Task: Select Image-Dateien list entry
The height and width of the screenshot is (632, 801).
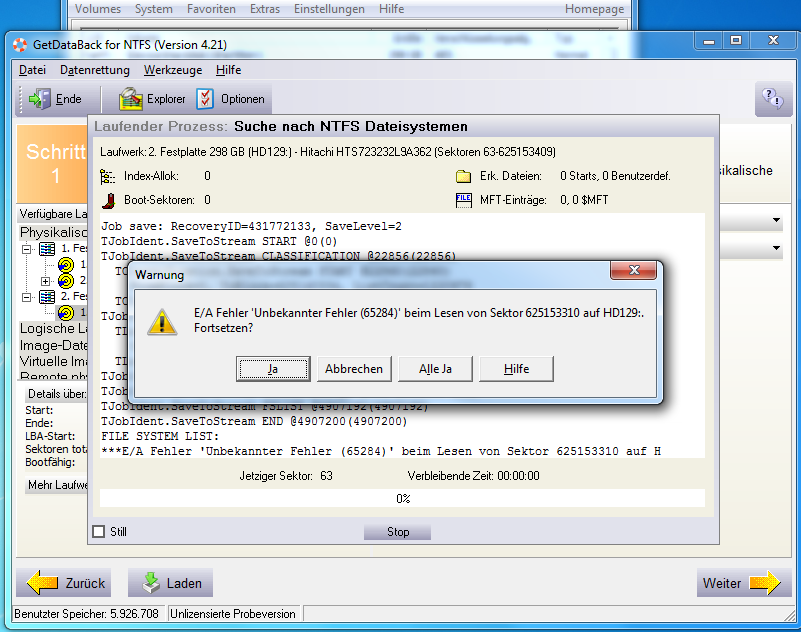Action: point(54,345)
